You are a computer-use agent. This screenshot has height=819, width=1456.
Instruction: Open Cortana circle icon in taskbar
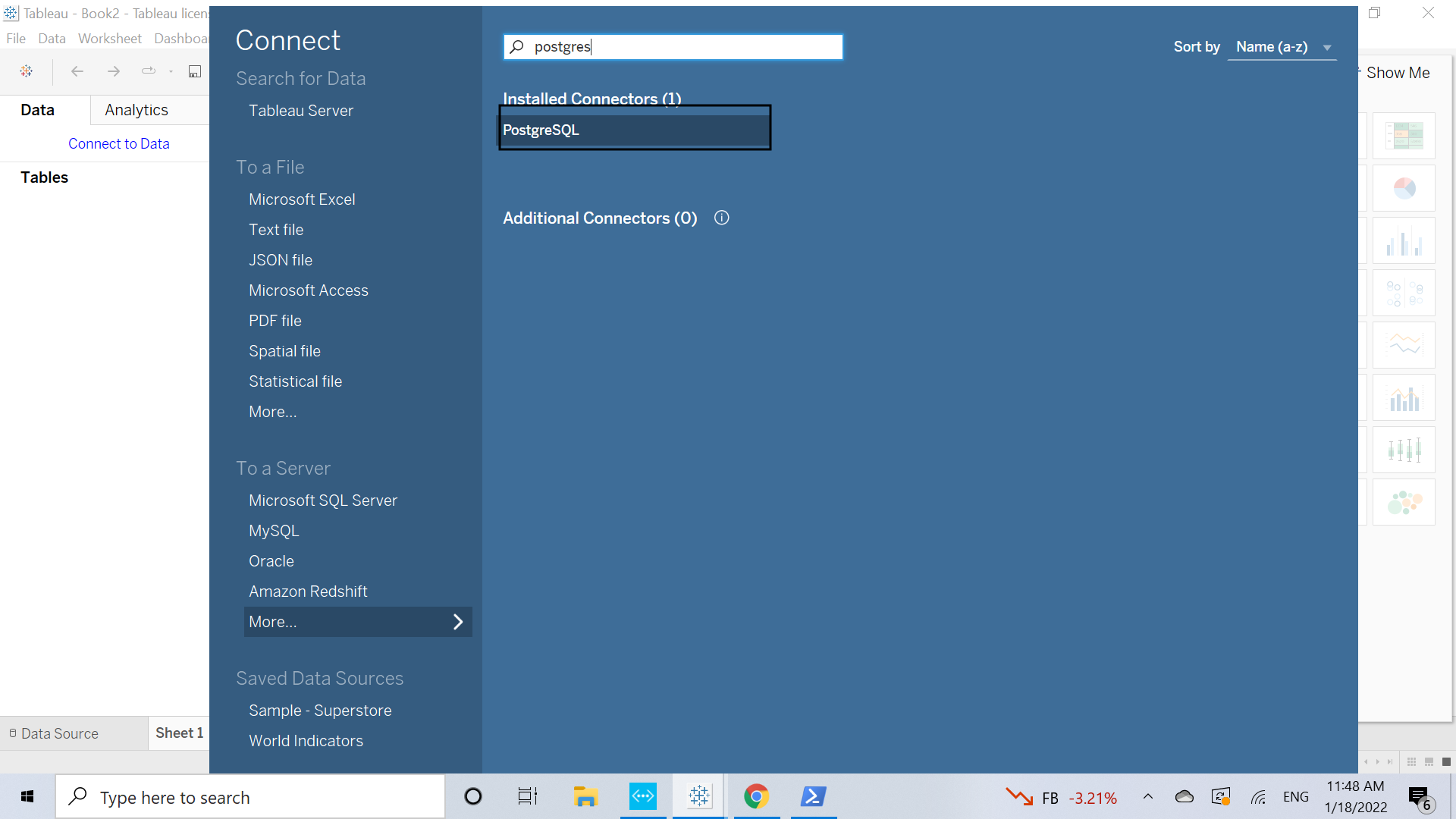click(x=473, y=797)
